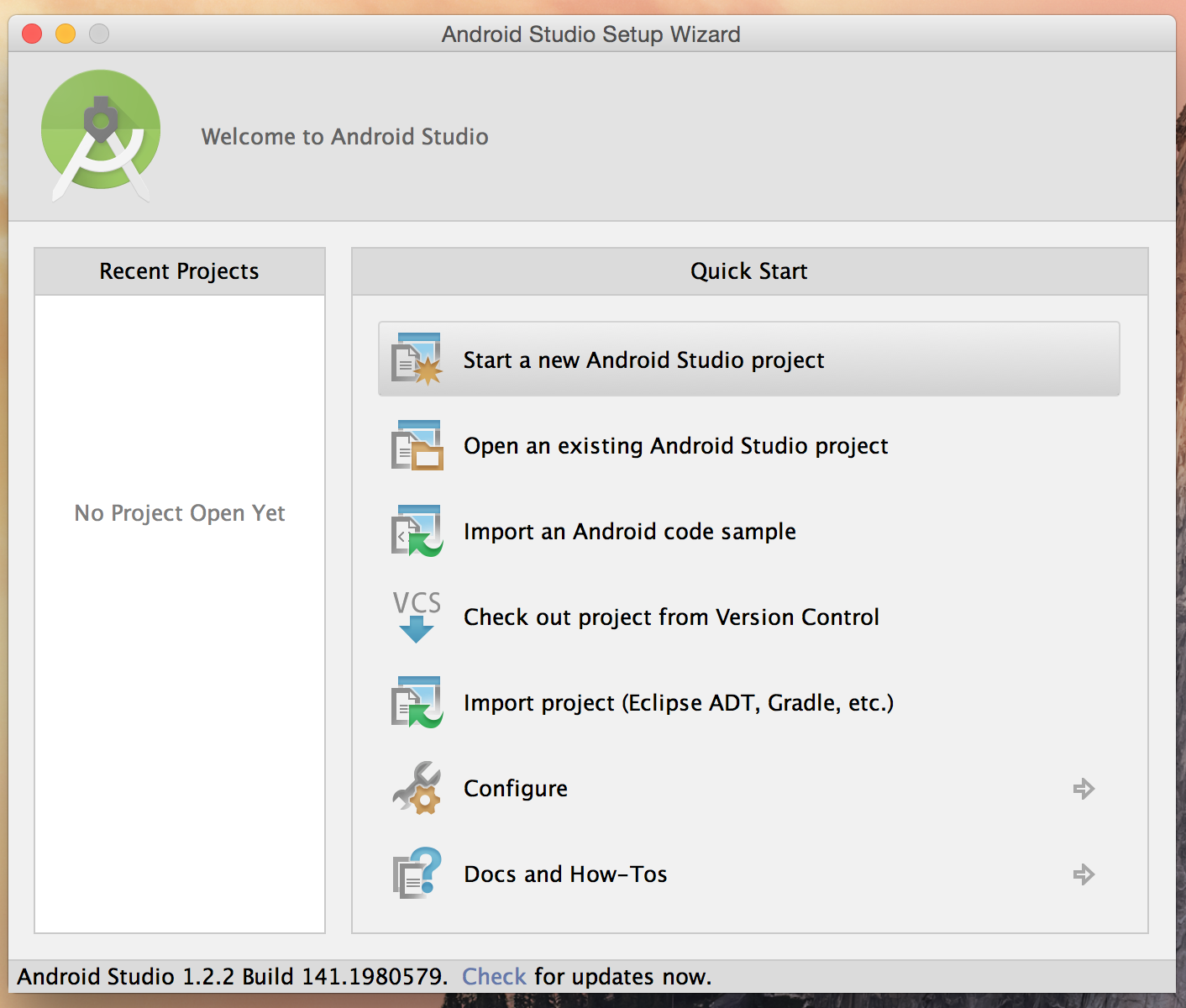Screen dimensions: 1186x1008
Task: Close the Setup Wizard window
Action: 32,34
